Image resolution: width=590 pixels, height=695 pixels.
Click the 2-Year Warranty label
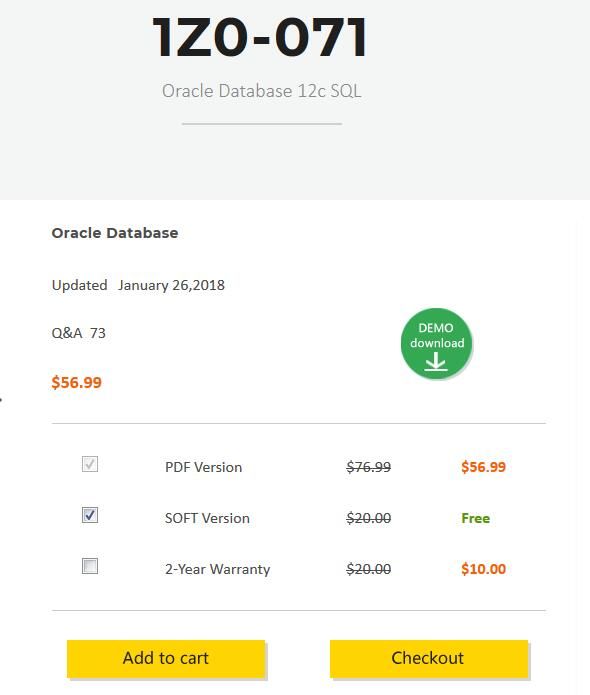[217, 569]
